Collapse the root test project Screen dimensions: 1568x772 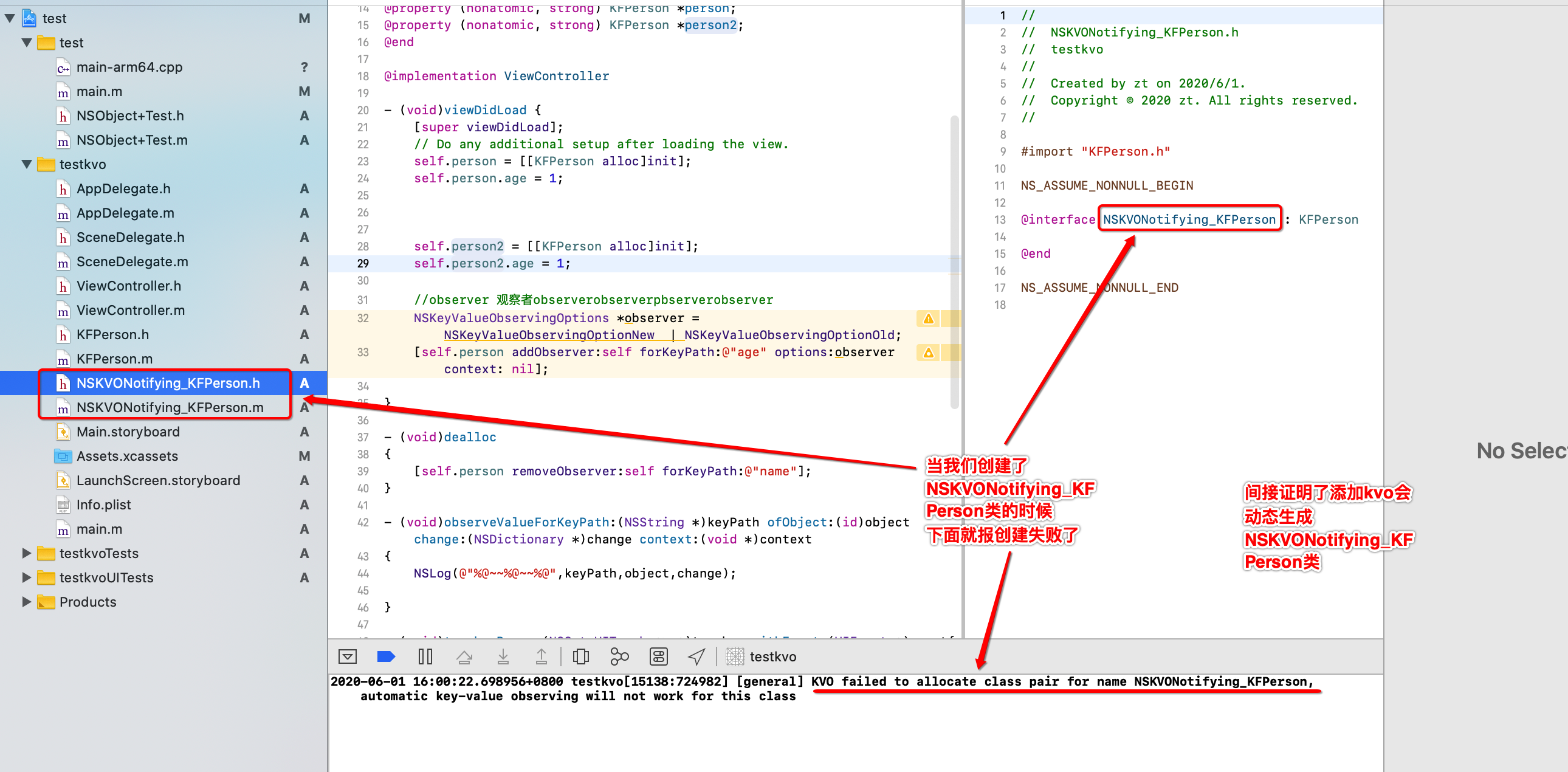[10, 18]
